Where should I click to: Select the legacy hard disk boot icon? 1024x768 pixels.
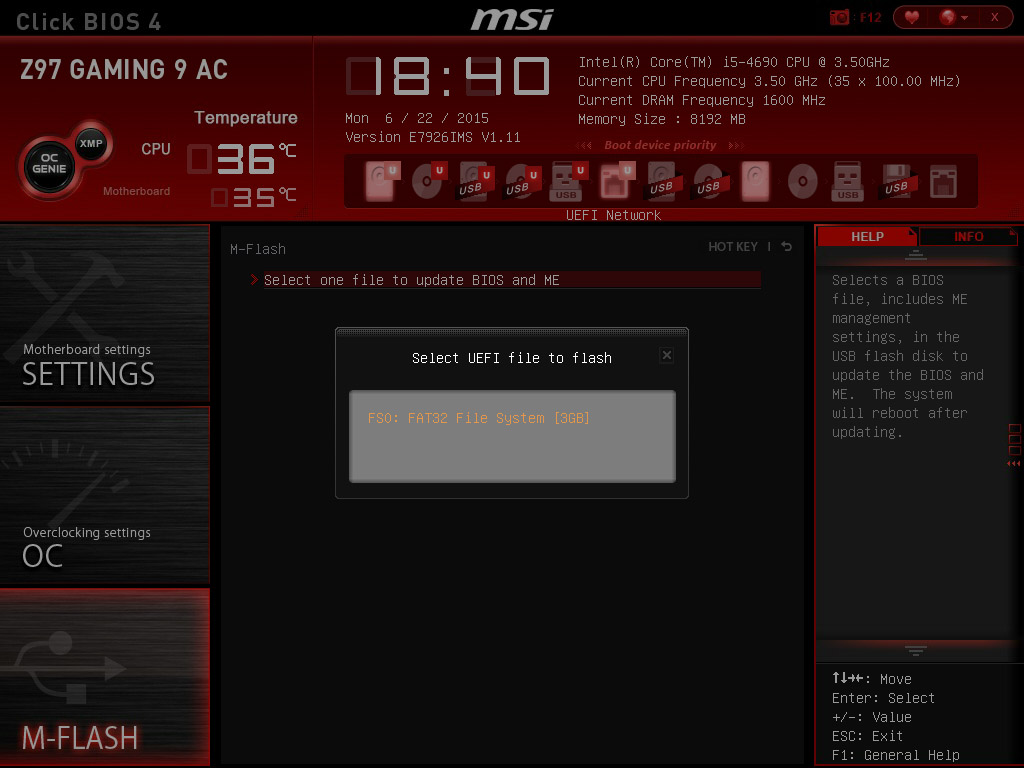[x=756, y=181]
